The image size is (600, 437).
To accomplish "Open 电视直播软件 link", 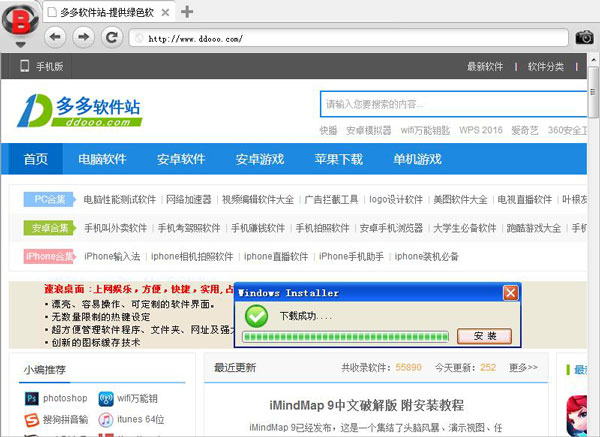I will (525, 199).
